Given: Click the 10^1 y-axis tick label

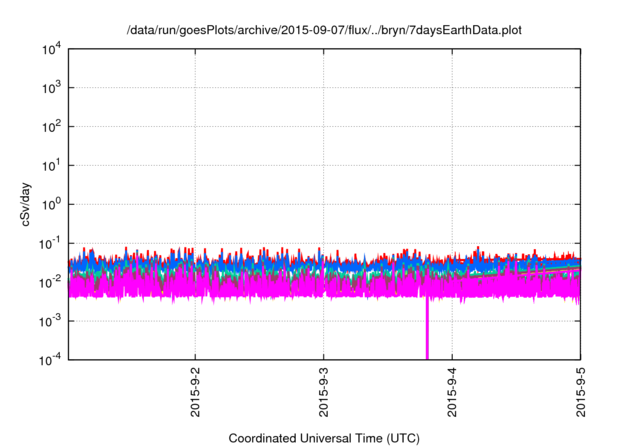Looking at the screenshot, I should (x=51, y=165).
